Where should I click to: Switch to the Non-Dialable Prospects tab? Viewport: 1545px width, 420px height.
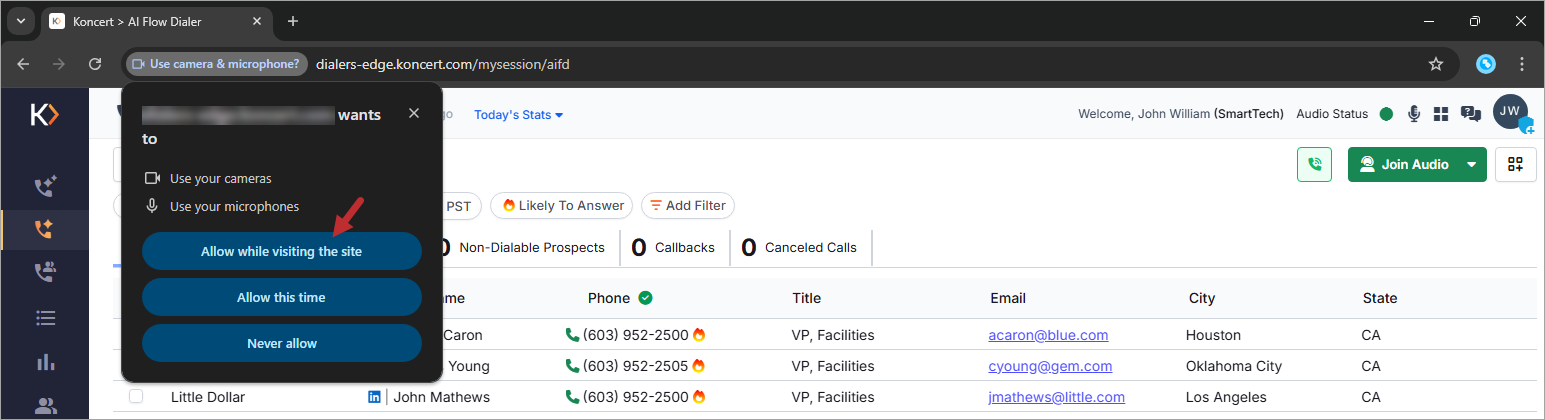[521, 247]
